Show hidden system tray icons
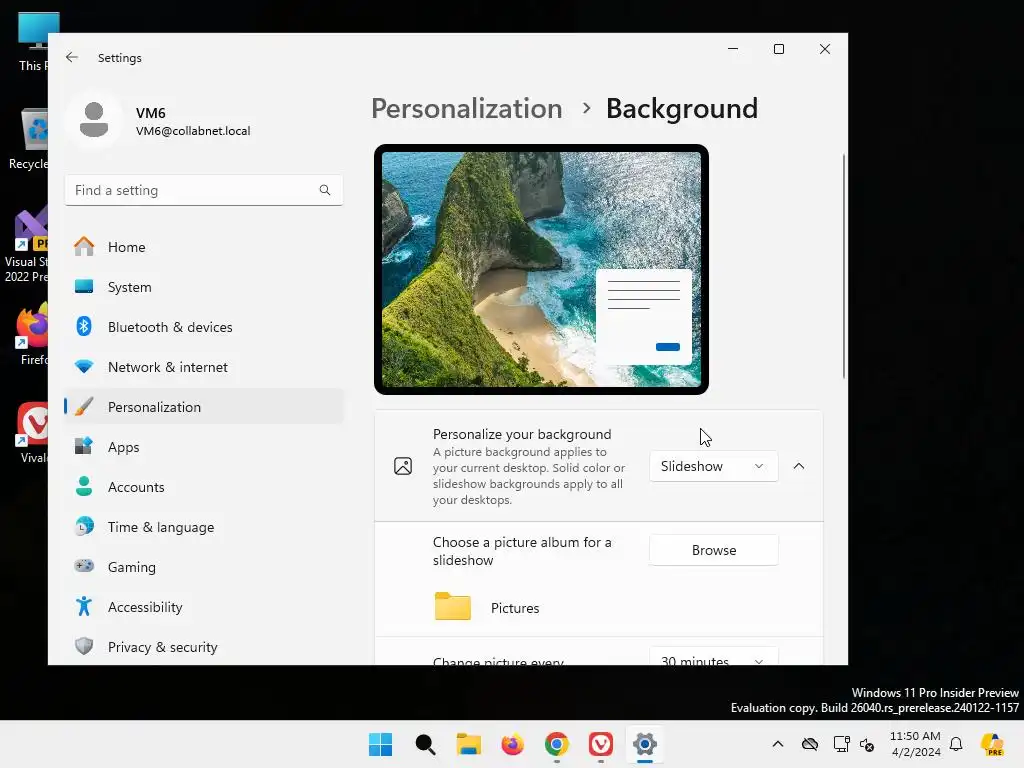The width and height of the screenshot is (1024, 768). [x=778, y=744]
